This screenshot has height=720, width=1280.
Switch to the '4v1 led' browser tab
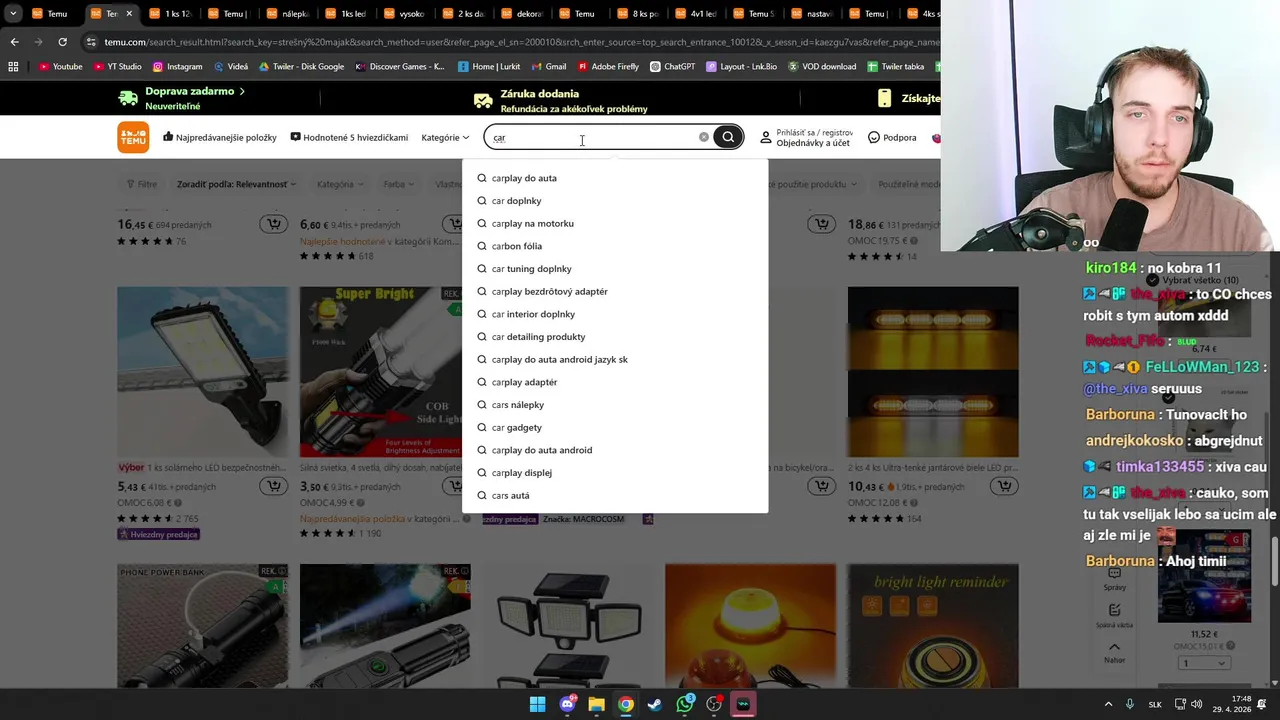click(695, 14)
